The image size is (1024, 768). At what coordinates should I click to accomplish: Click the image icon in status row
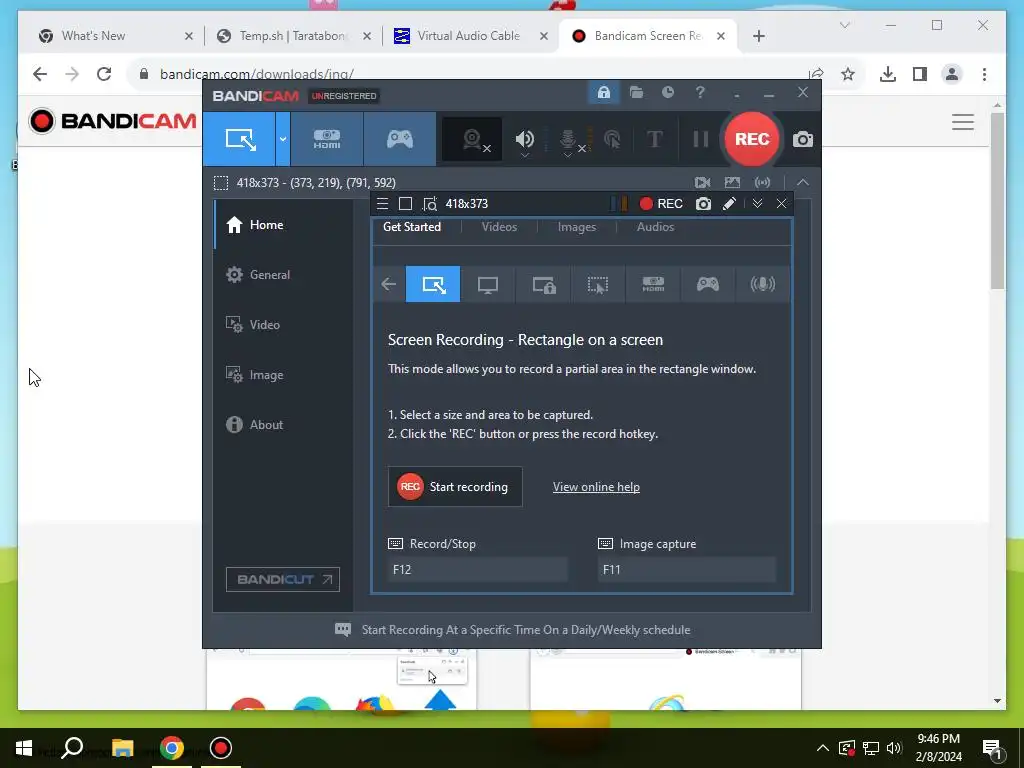(732, 182)
